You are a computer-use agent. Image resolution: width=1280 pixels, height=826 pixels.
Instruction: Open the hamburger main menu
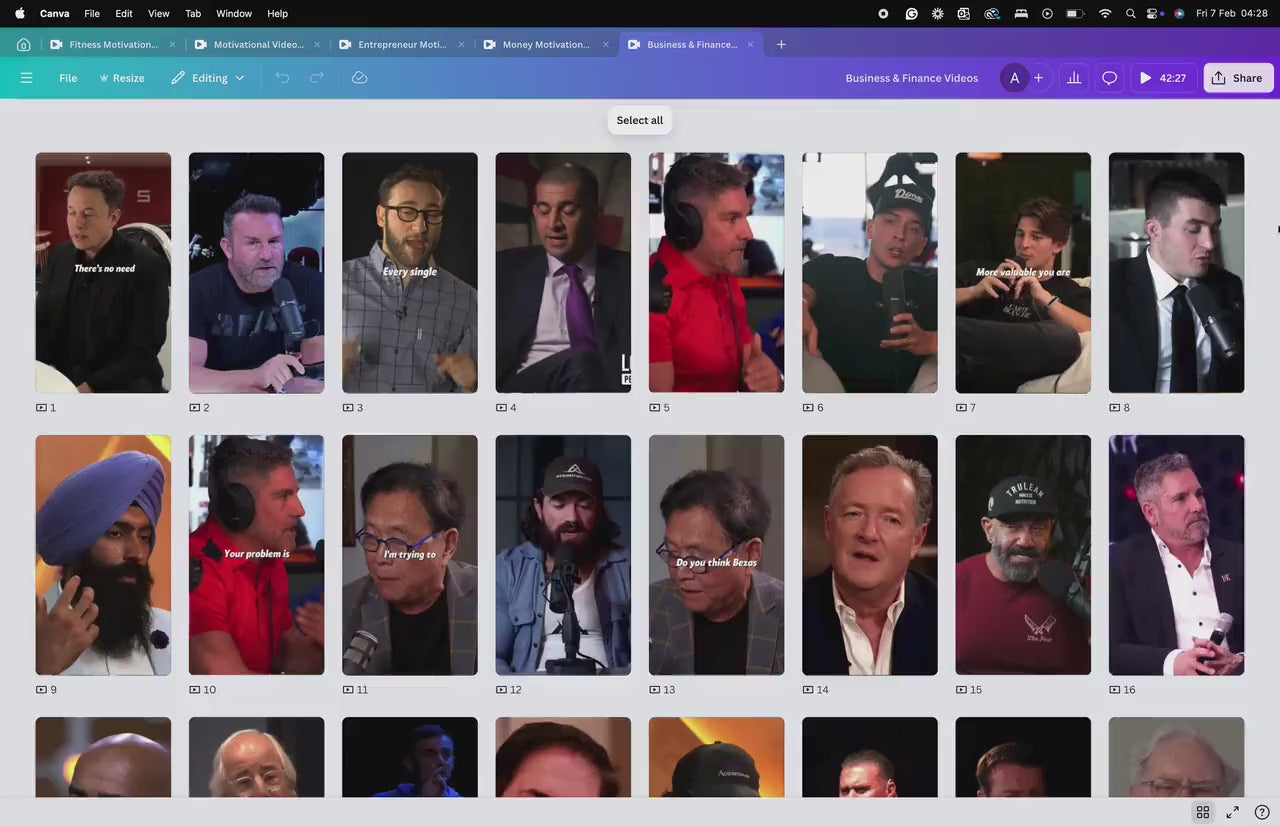click(x=27, y=78)
